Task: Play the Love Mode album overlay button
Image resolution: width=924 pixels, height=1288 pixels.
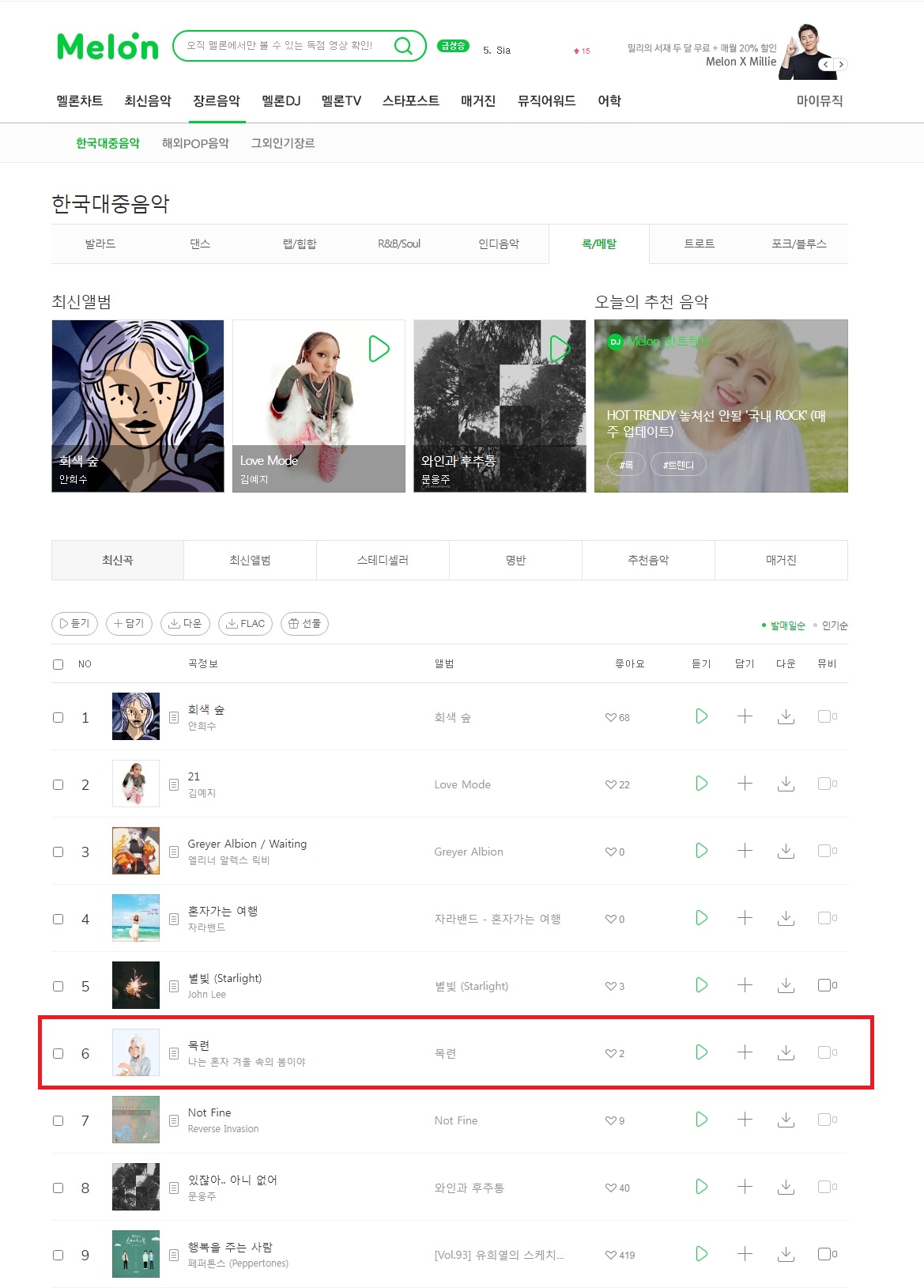Action: (x=379, y=349)
